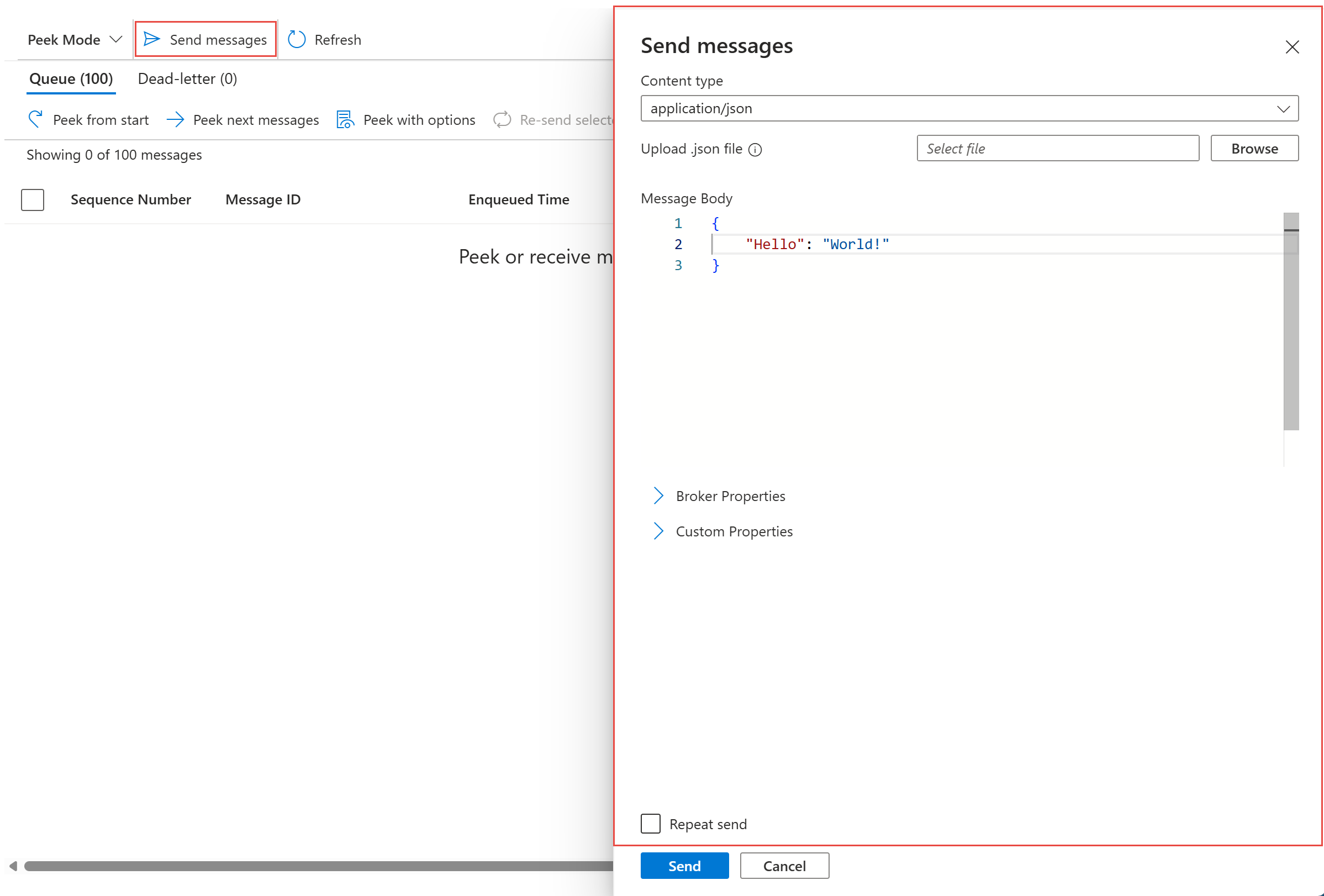1324x896 pixels.
Task: Enable the Repeat send checkbox
Action: point(650,824)
